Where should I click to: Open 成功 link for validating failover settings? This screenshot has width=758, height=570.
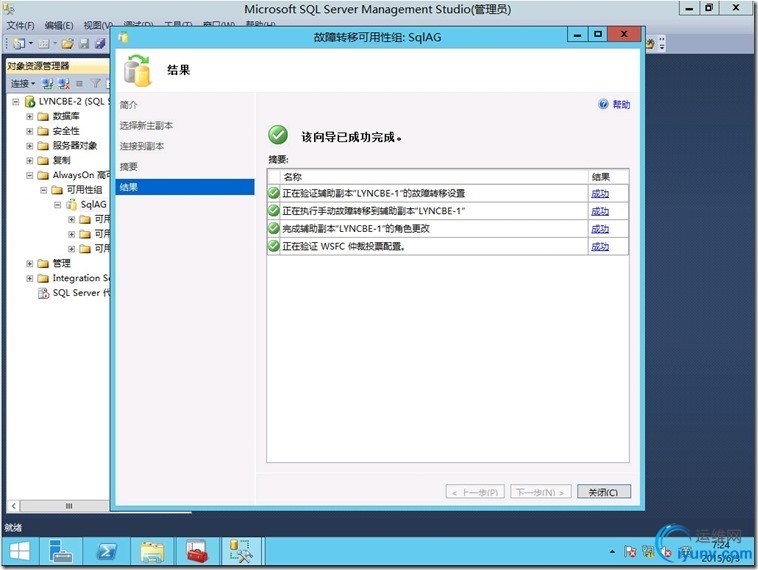click(600, 193)
